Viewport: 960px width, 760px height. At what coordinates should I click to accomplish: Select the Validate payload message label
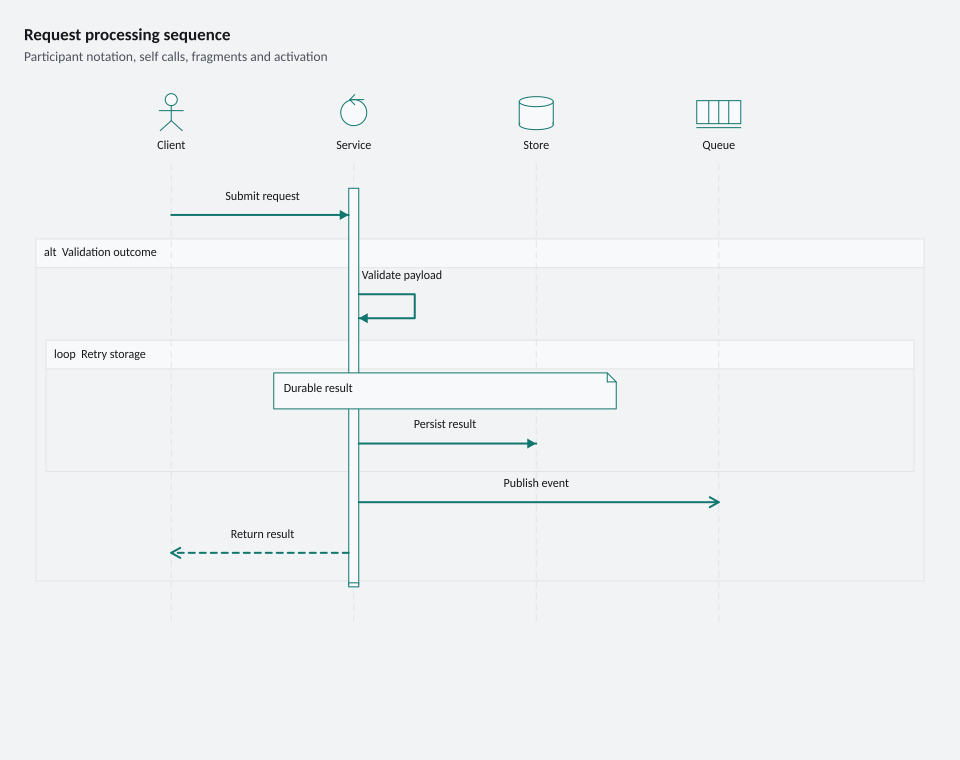click(402, 275)
